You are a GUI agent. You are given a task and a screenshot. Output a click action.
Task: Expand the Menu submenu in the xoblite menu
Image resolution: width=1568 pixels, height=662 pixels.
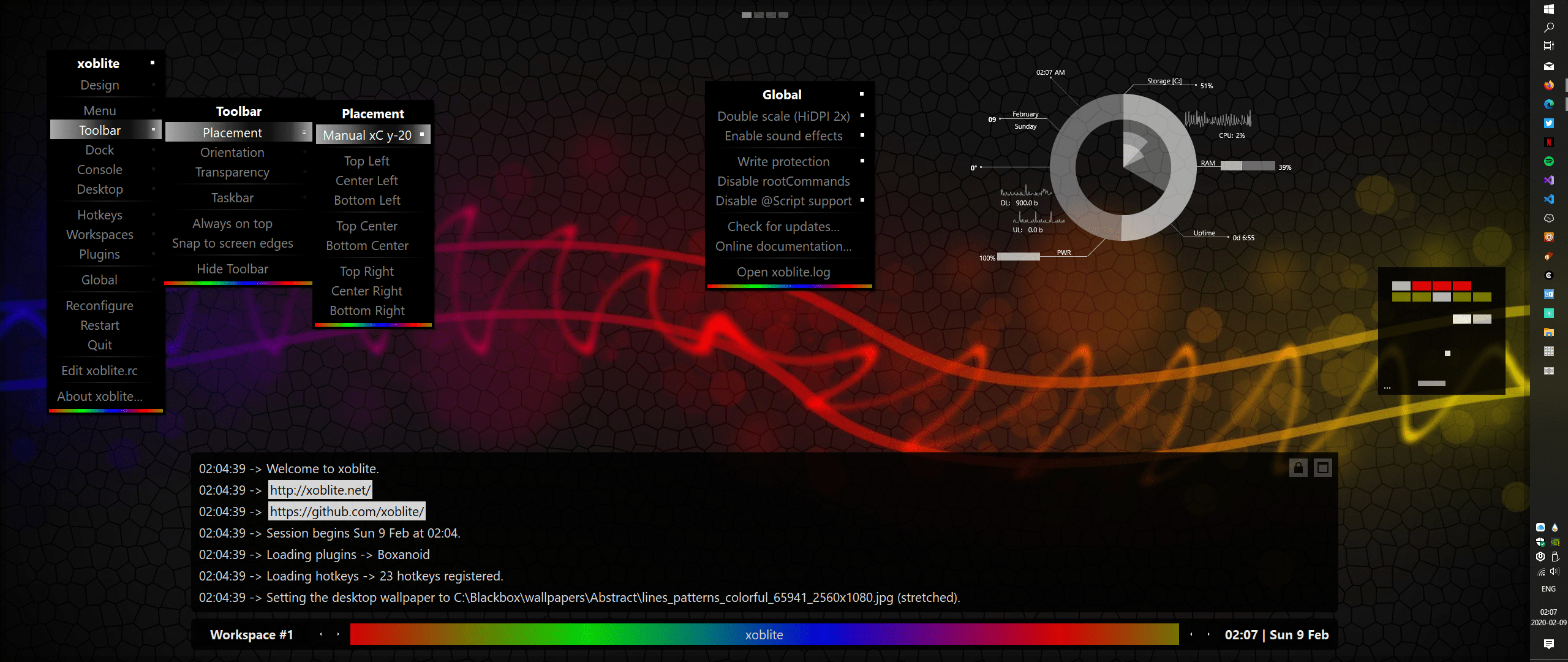99,110
